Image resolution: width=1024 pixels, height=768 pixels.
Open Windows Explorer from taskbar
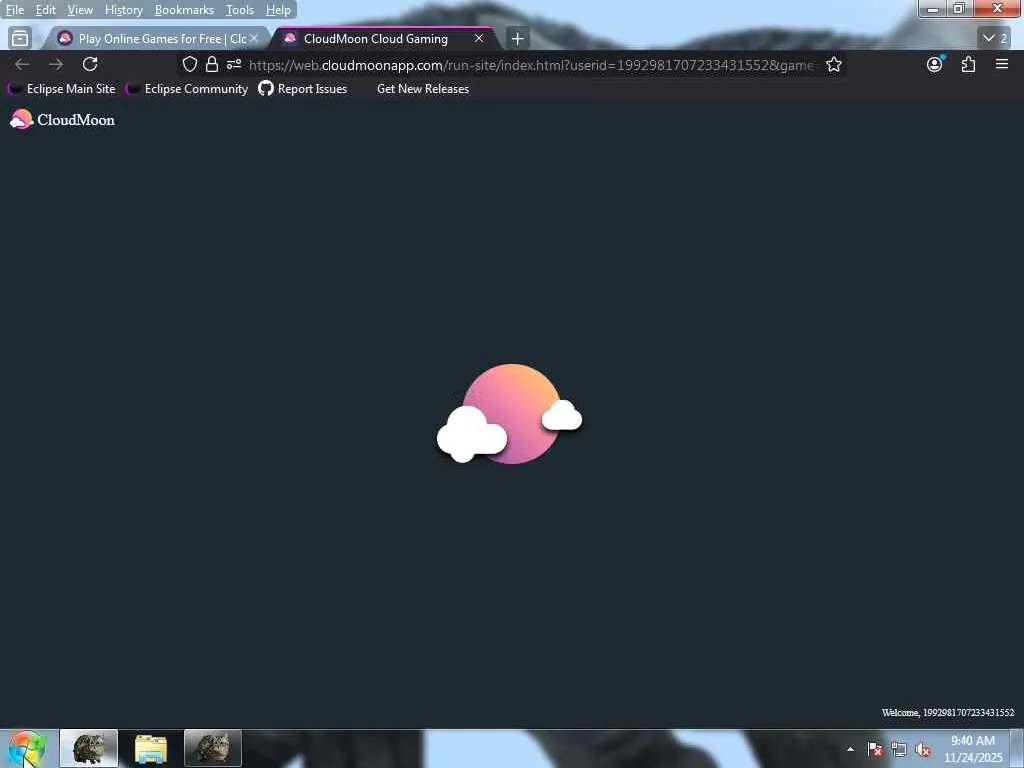point(151,748)
